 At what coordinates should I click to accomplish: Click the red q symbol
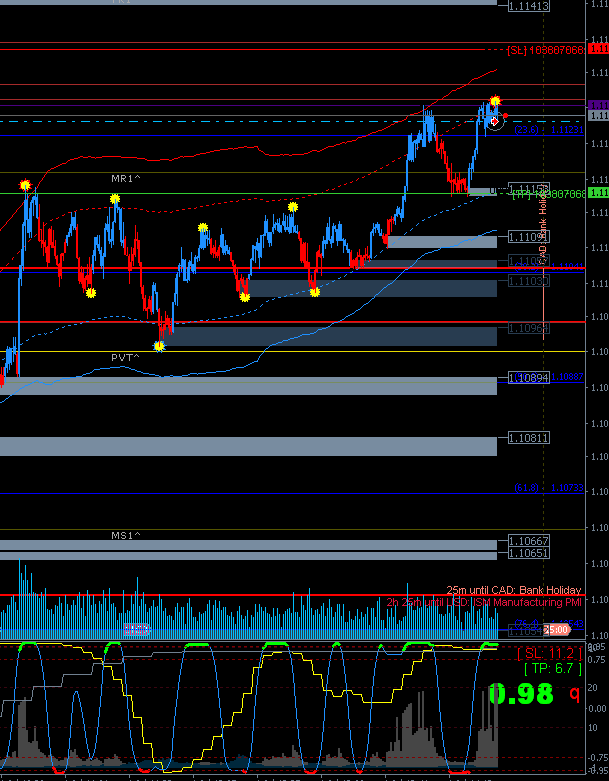tap(575, 692)
